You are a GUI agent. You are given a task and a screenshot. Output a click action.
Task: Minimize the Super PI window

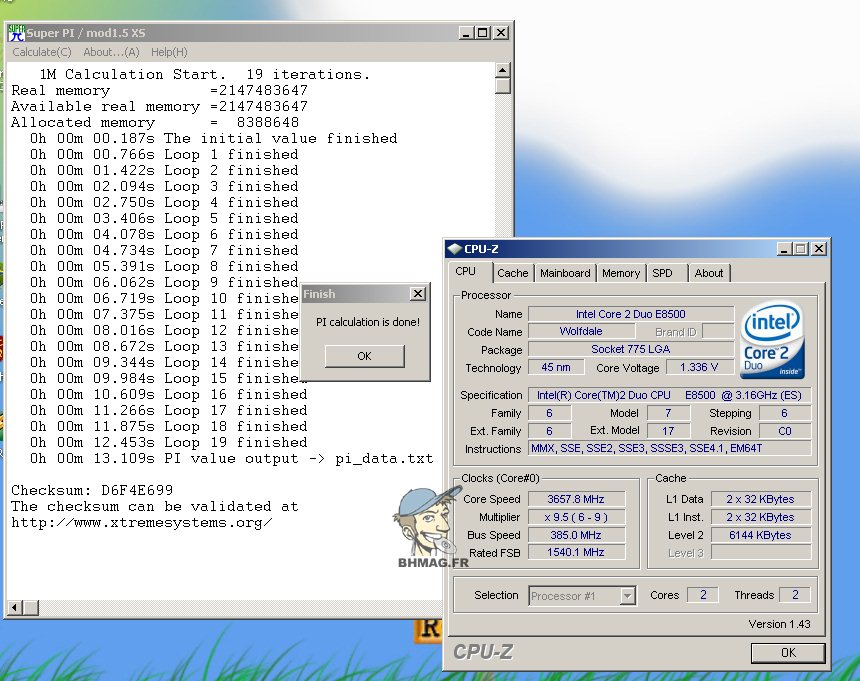[466, 33]
